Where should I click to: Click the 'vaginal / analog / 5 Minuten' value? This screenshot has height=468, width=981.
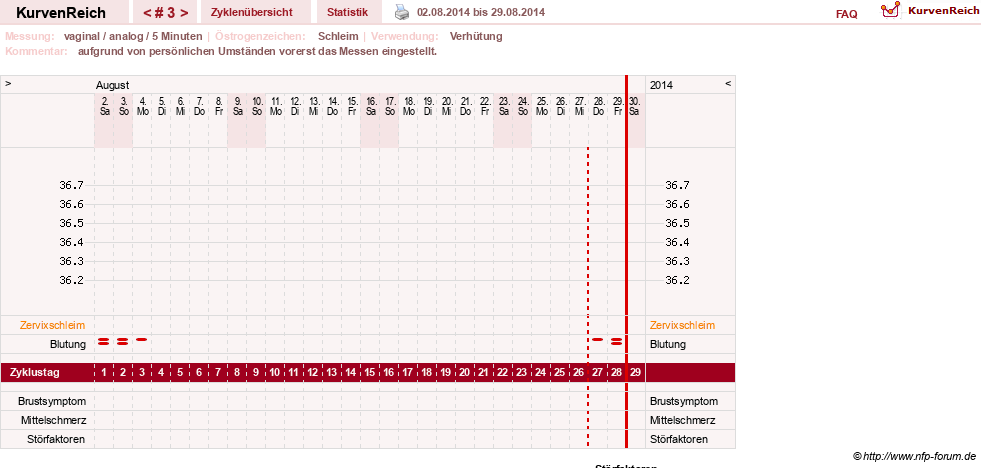click(x=133, y=36)
